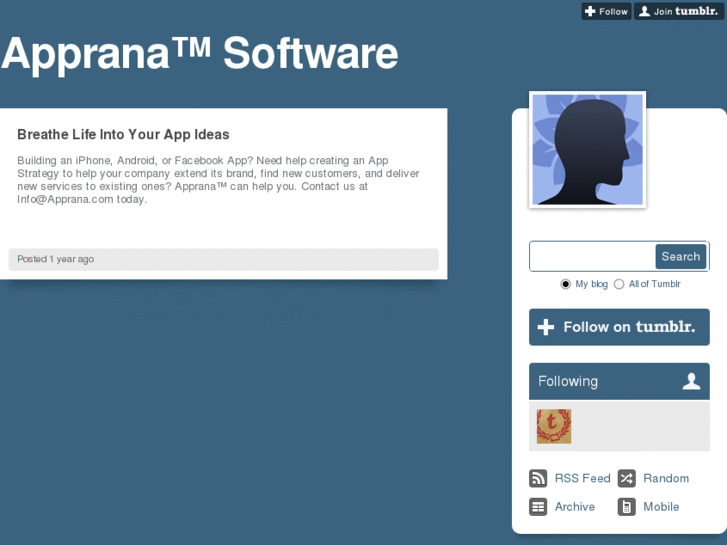Open the Random link
The image size is (727, 545).
click(x=666, y=478)
